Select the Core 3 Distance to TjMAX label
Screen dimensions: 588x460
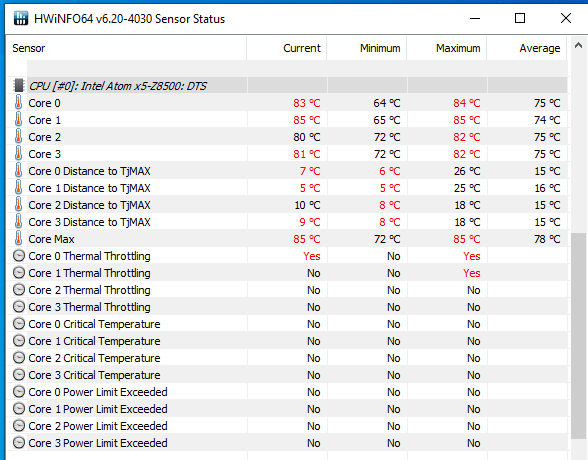point(89,222)
